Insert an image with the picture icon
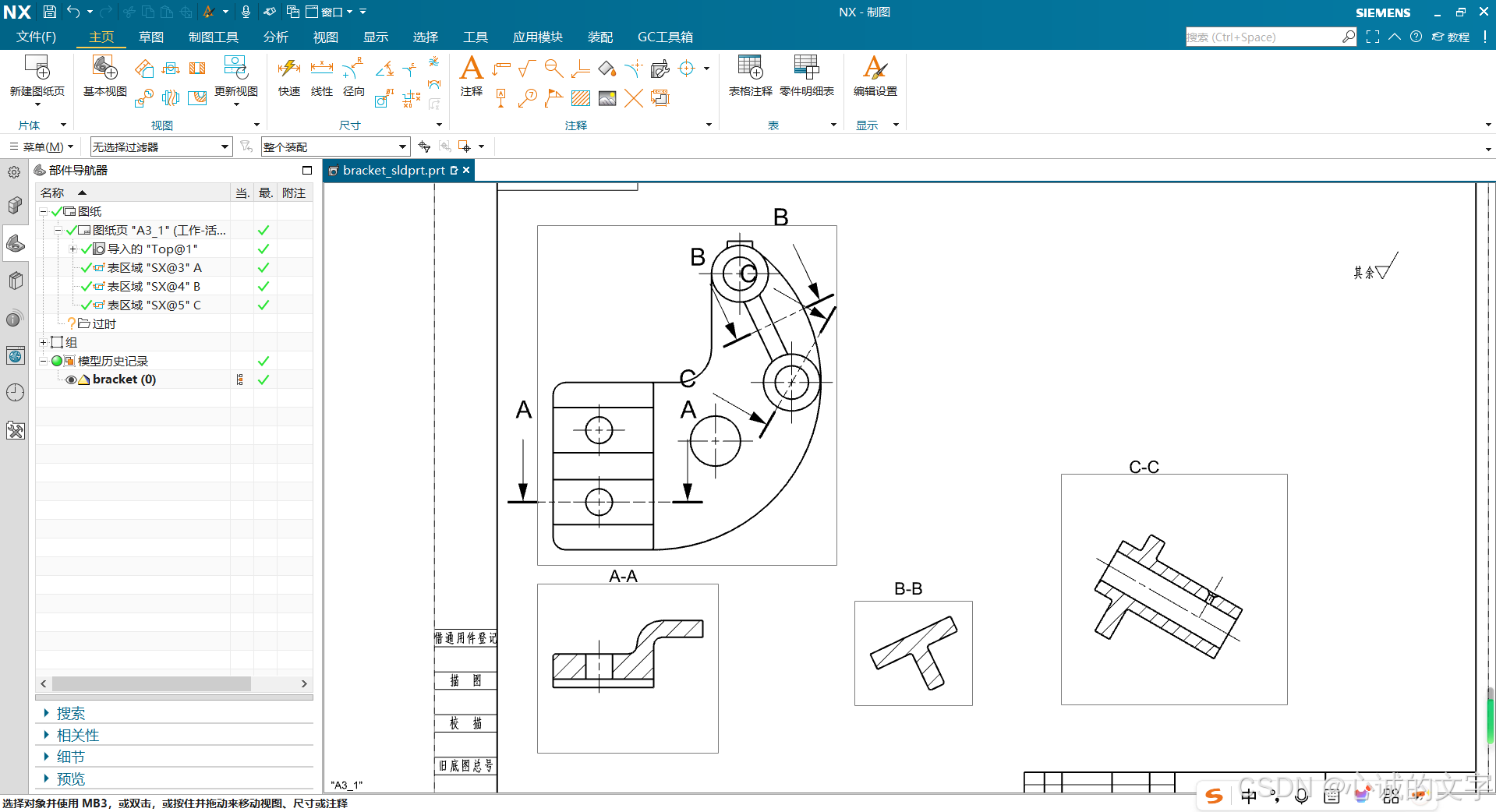 (x=607, y=98)
